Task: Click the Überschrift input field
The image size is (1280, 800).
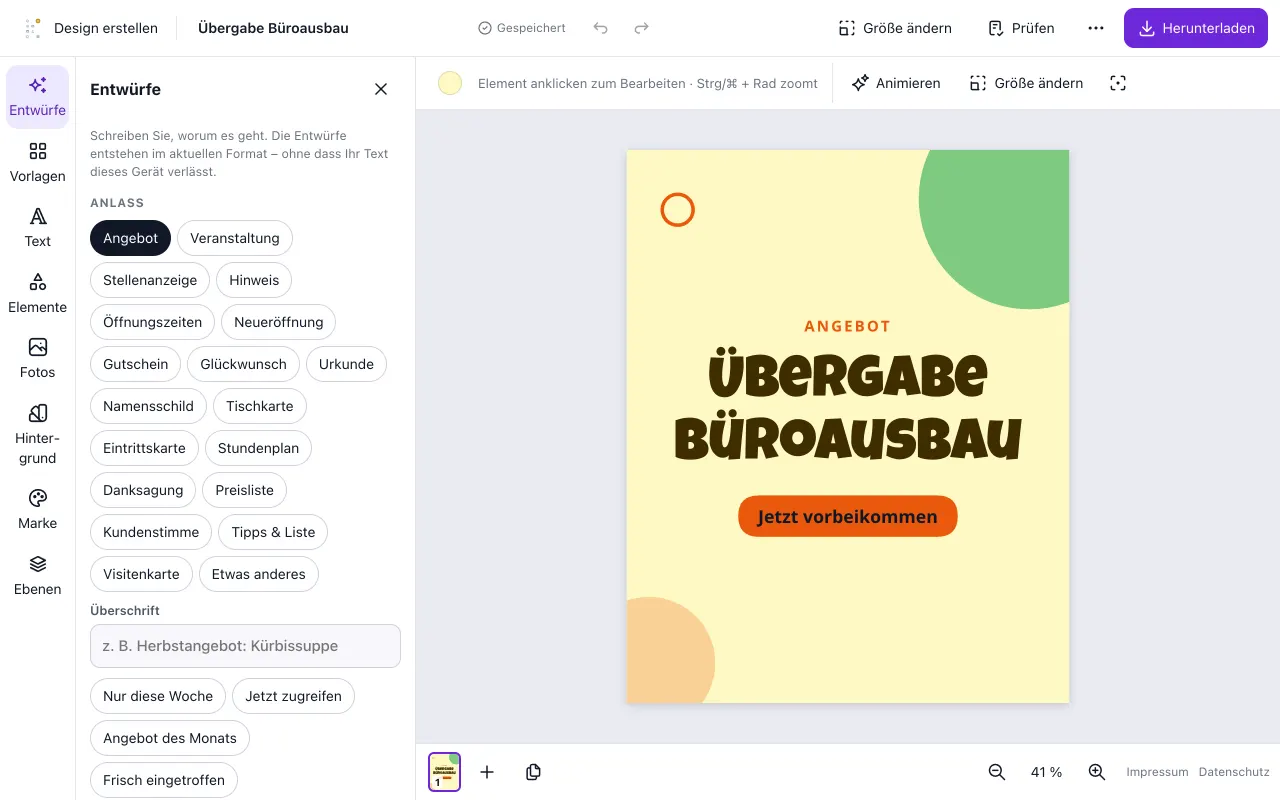Action: (x=245, y=646)
